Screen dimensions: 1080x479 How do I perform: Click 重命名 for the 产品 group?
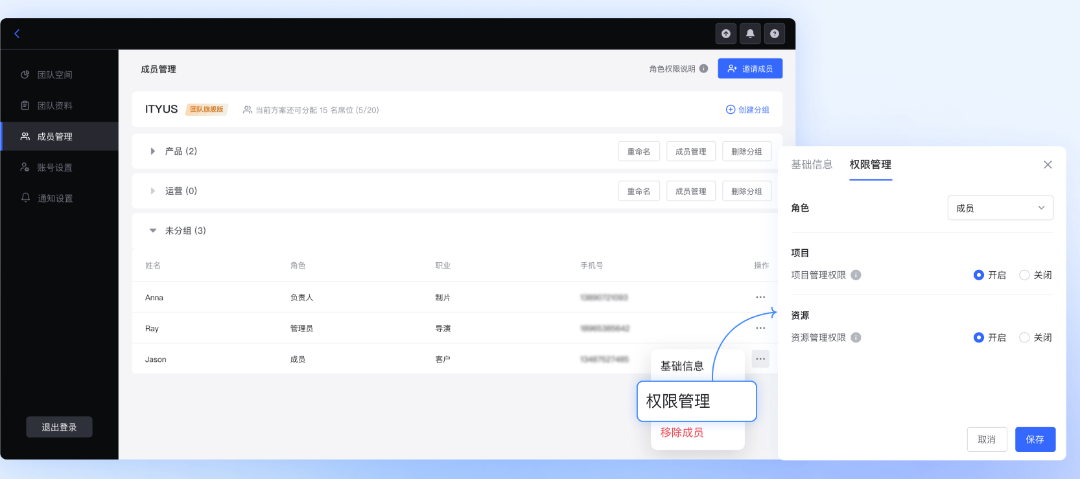(x=639, y=151)
